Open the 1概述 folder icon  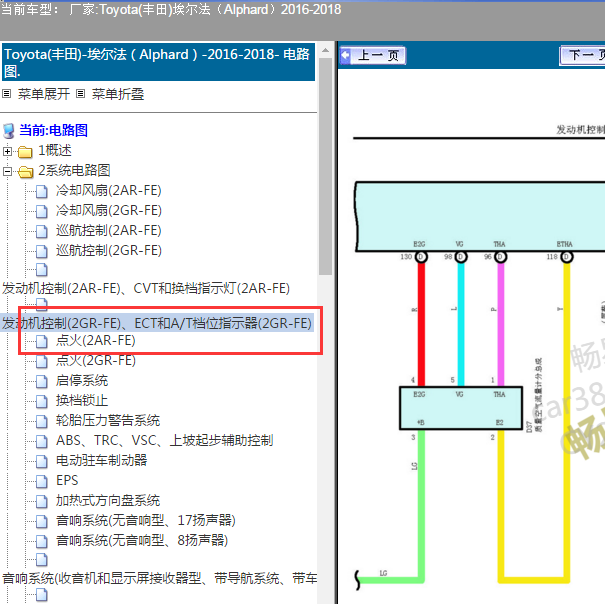click(25, 152)
